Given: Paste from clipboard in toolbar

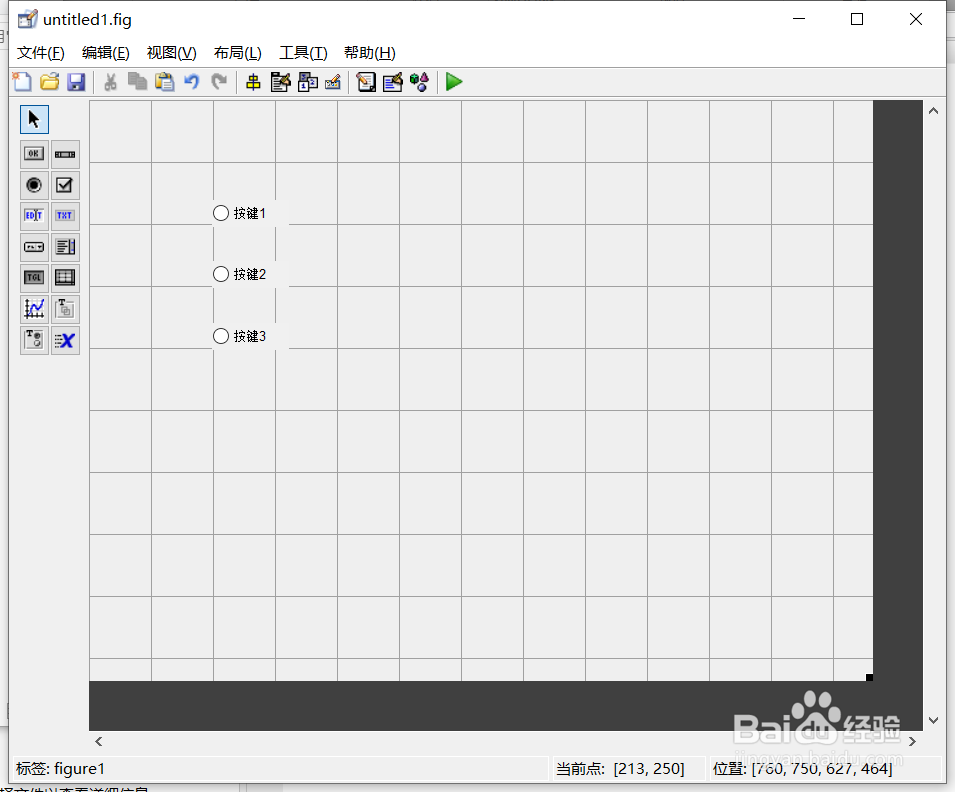Looking at the screenshot, I should [164, 82].
